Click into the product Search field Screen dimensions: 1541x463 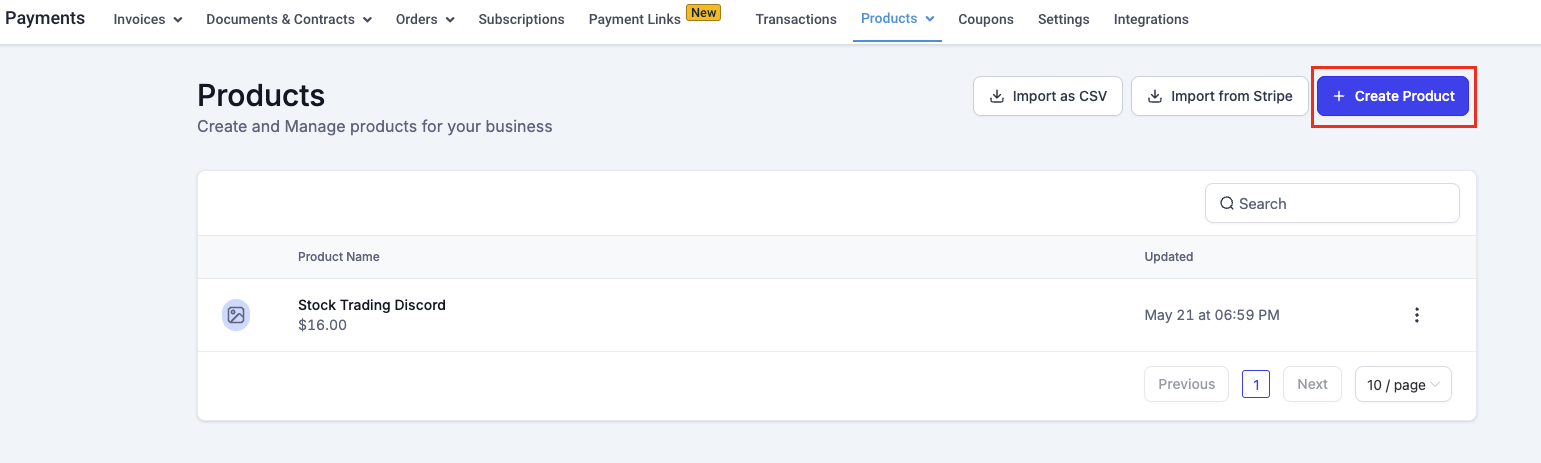tap(1340, 204)
